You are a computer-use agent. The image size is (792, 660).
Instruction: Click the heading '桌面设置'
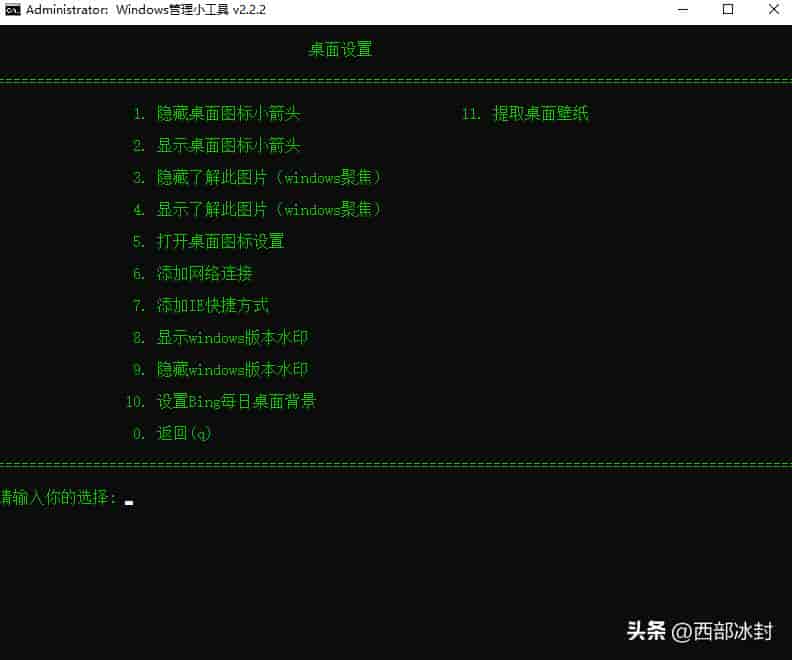coord(340,49)
